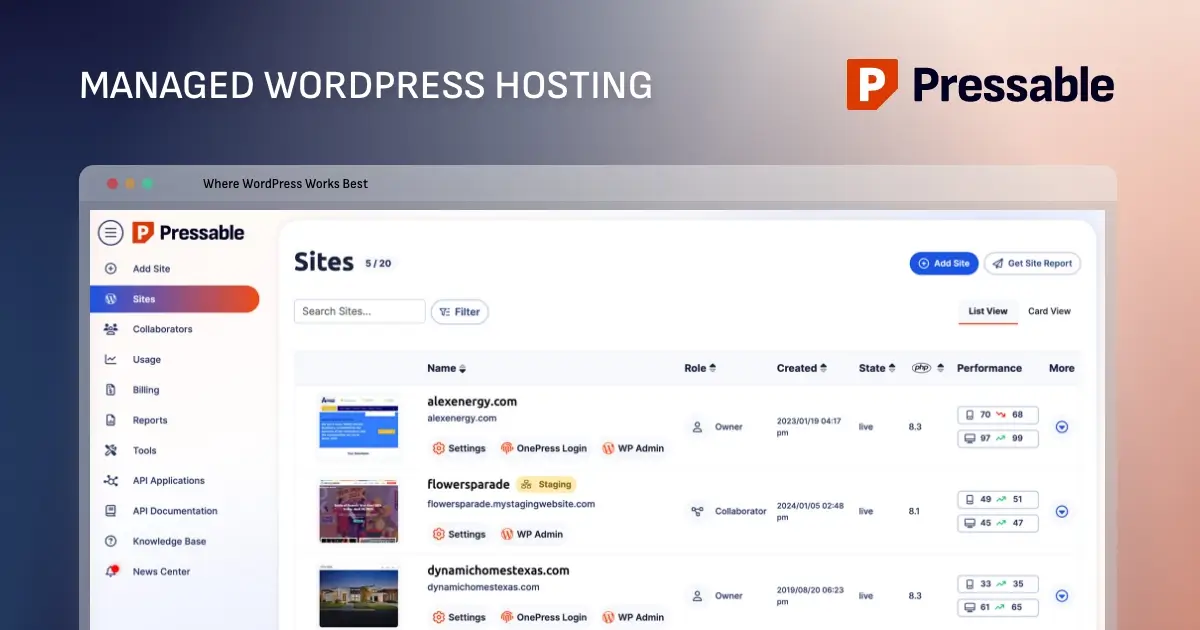
Task: Switch to Card View
Action: [x=1049, y=311]
